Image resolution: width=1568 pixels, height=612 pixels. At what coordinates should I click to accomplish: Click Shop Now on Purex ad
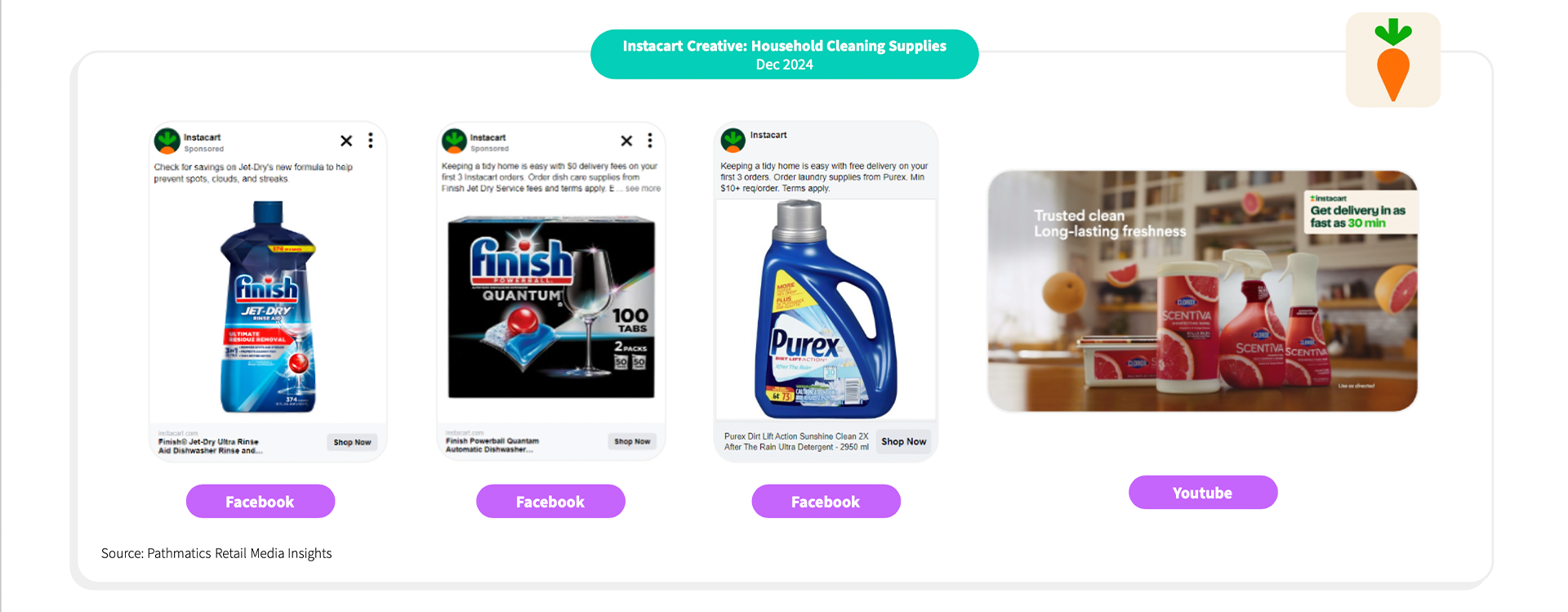904,441
